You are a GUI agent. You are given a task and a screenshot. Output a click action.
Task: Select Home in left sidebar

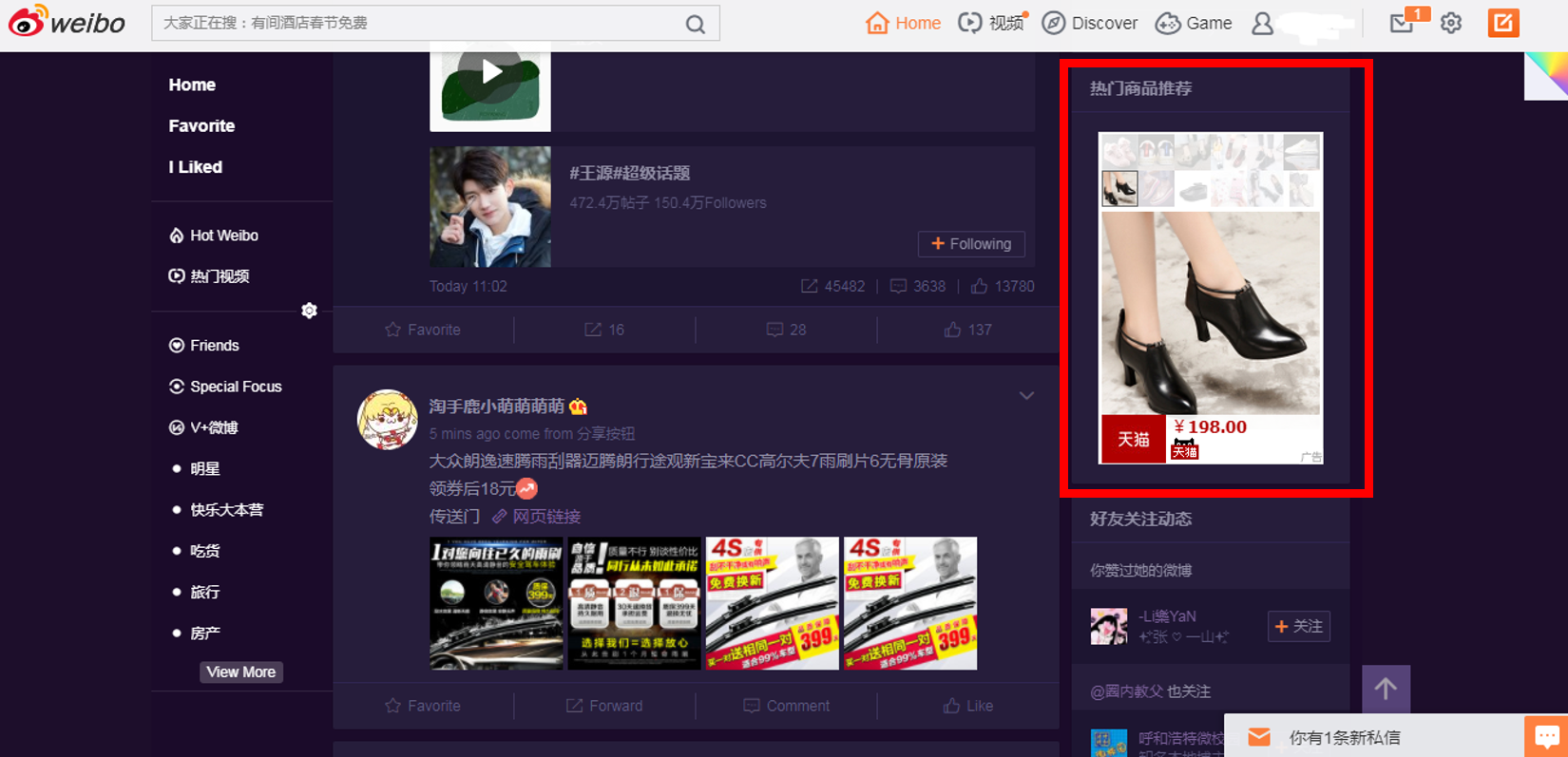point(192,85)
